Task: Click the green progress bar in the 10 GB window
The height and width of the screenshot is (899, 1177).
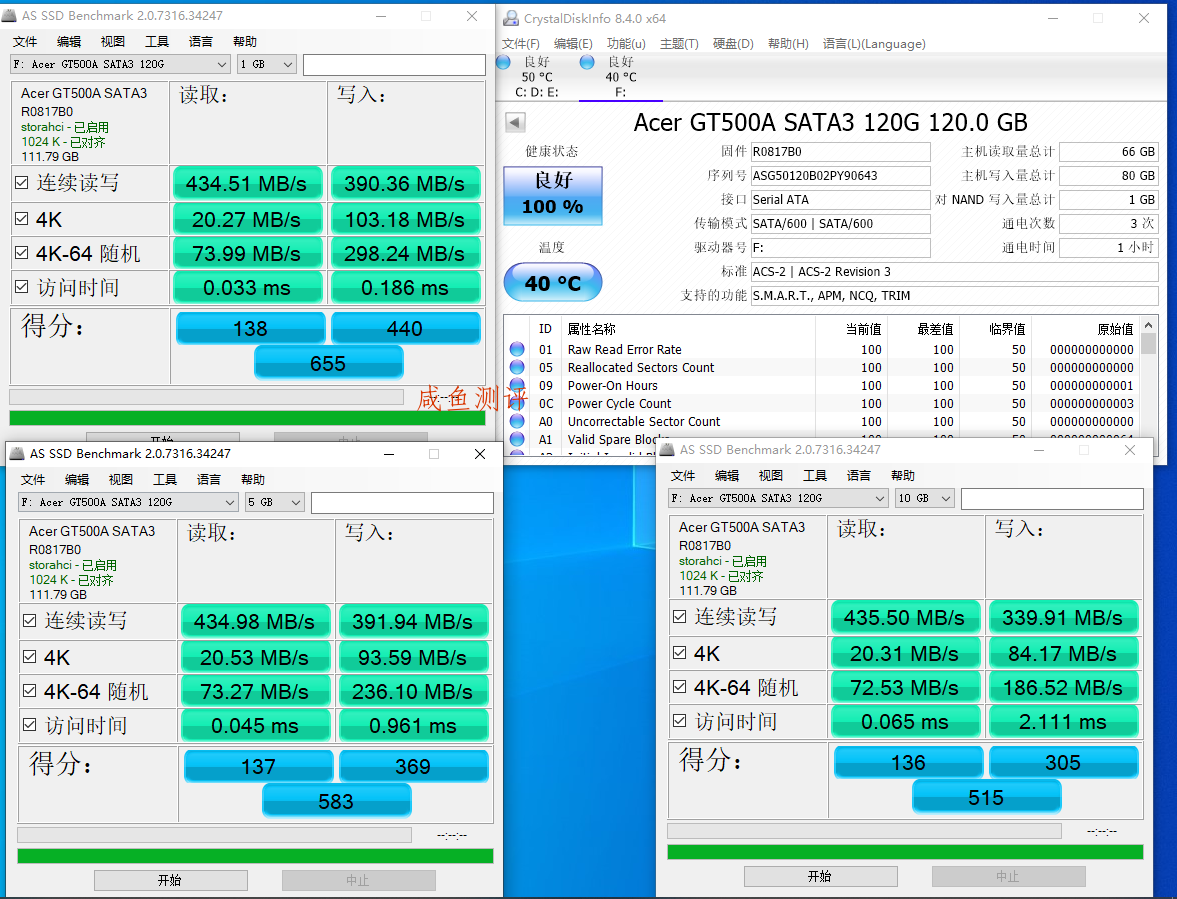Action: click(905, 852)
